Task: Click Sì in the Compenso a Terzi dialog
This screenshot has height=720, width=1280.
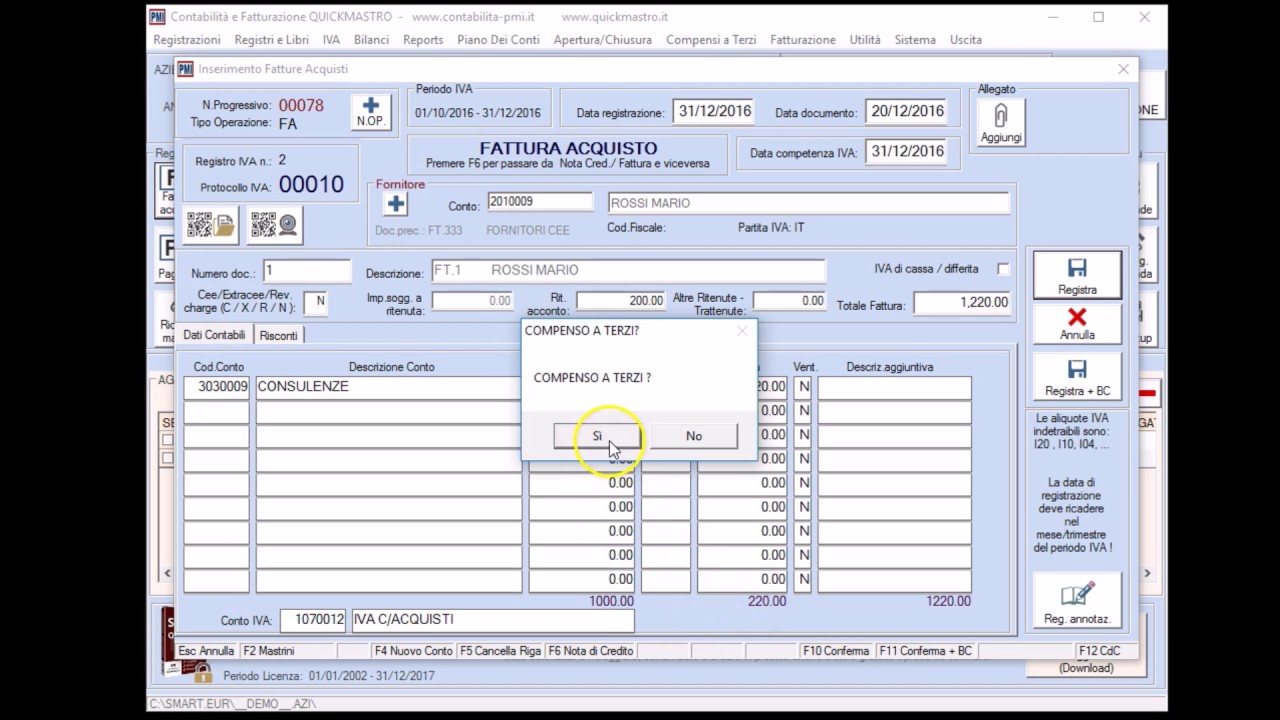Action: (x=597, y=436)
